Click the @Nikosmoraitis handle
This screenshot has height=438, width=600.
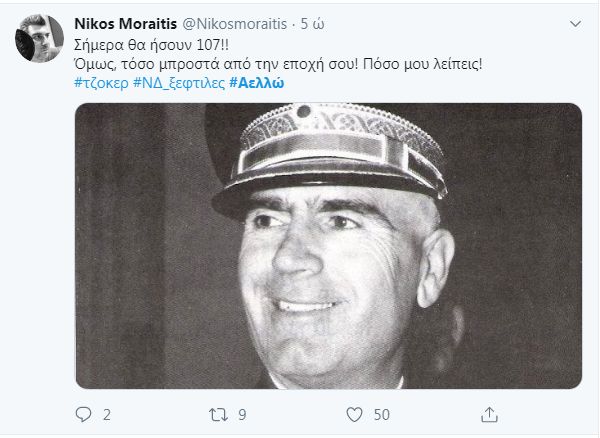235,24
